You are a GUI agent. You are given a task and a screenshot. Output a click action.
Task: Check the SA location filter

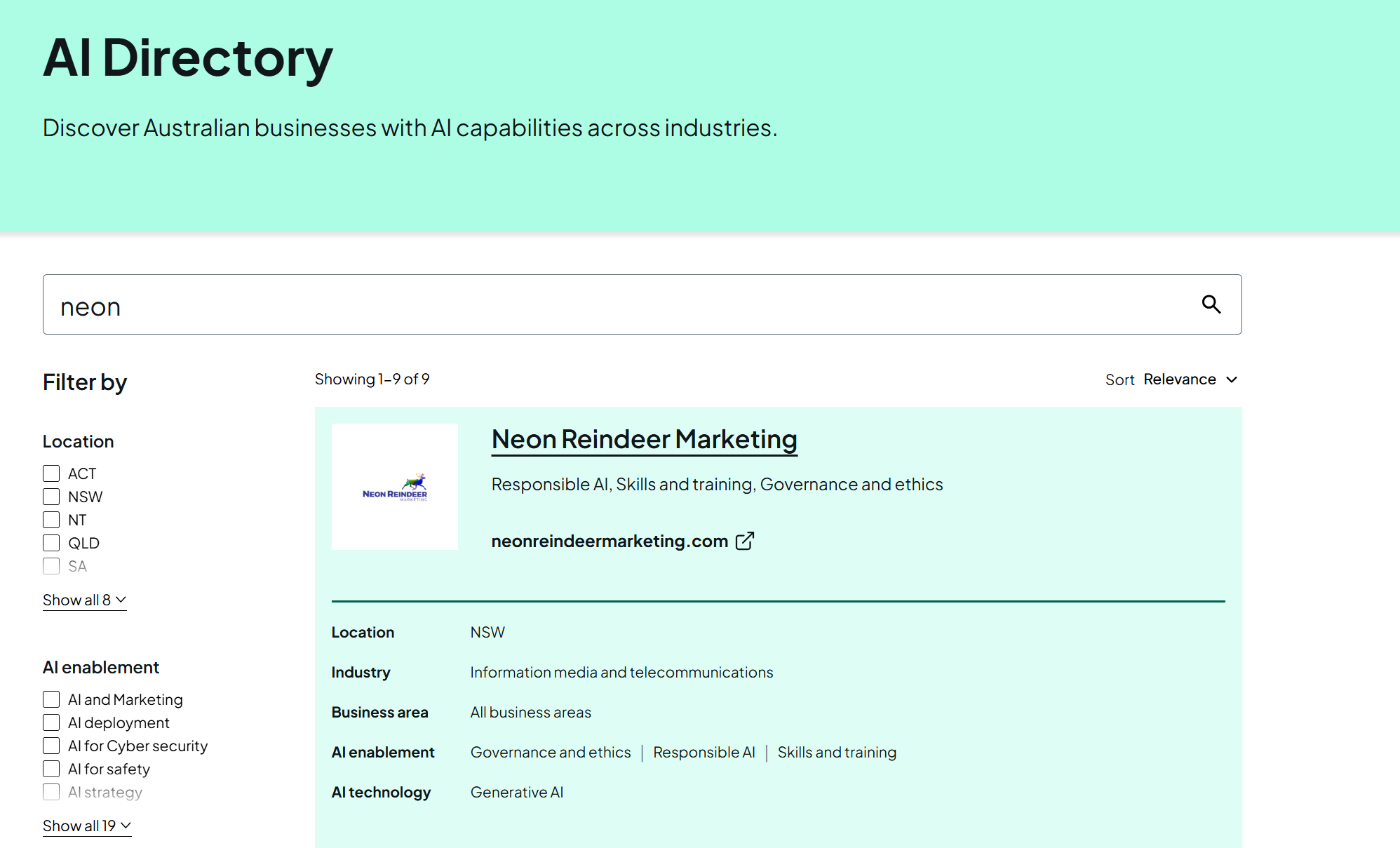point(51,566)
